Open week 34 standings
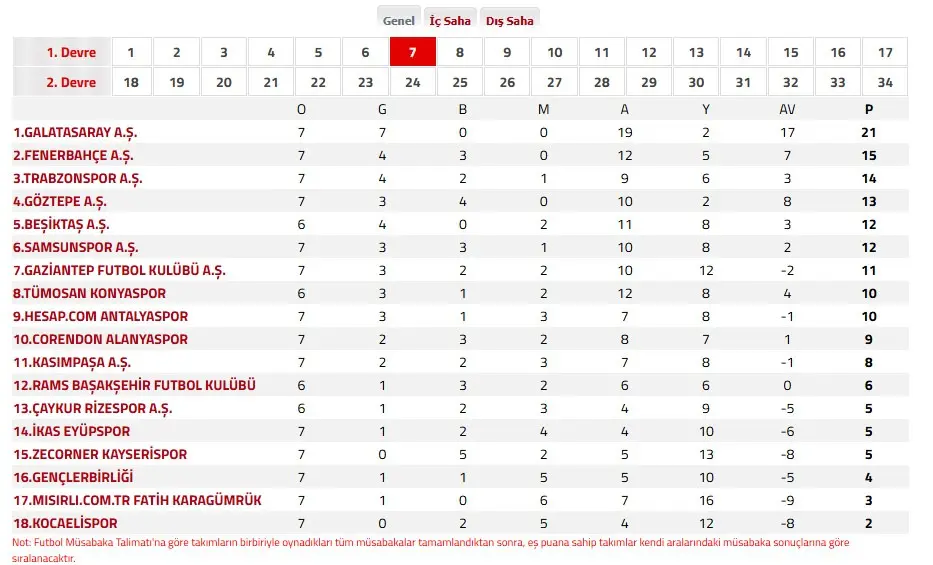Viewport: 933px width, 565px height. click(x=885, y=82)
